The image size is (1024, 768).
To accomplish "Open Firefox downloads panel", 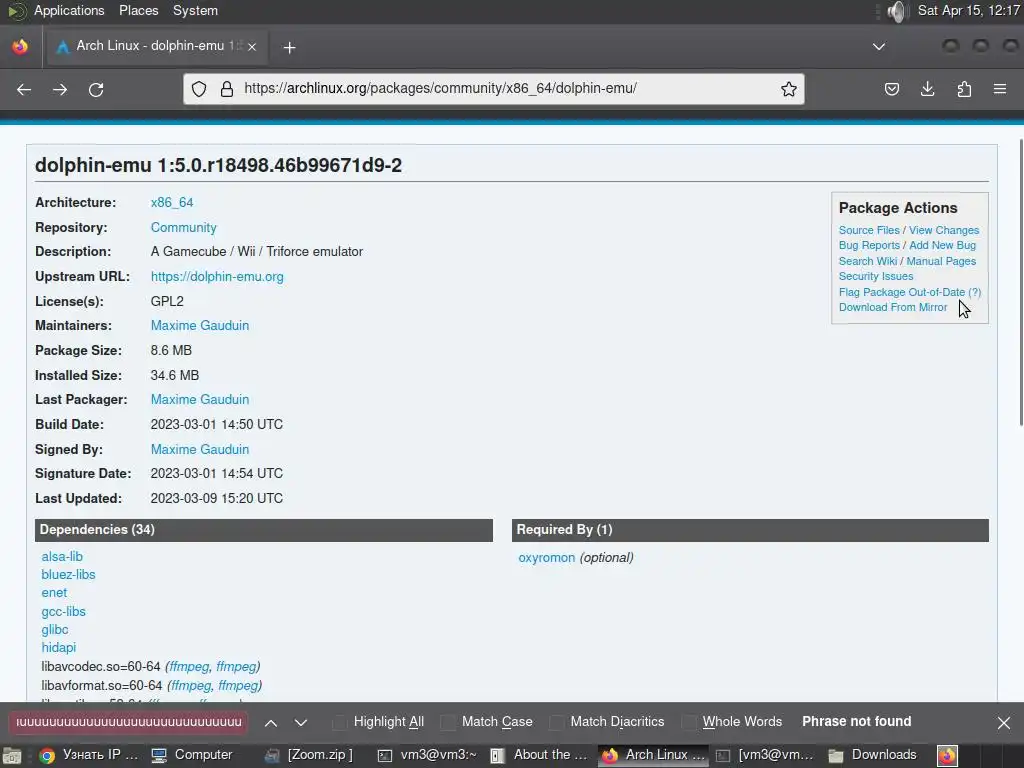I will 927,89.
